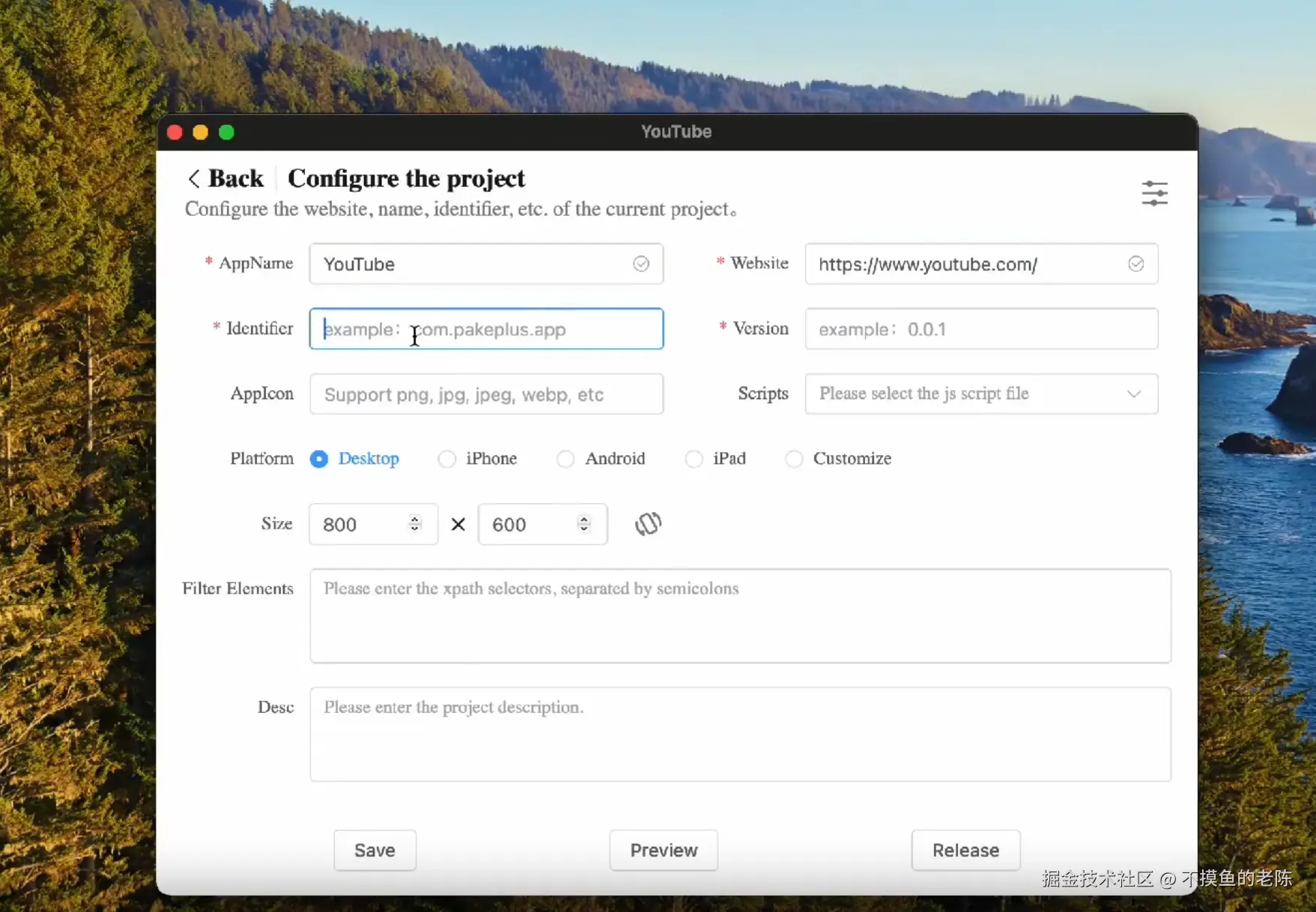1316x912 pixels.
Task: Select the iPhone platform radio button
Action: pyautogui.click(x=447, y=458)
